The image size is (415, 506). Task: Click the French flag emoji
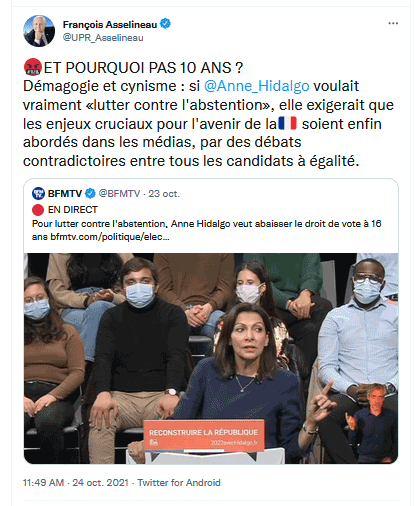pyautogui.click(x=287, y=123)
